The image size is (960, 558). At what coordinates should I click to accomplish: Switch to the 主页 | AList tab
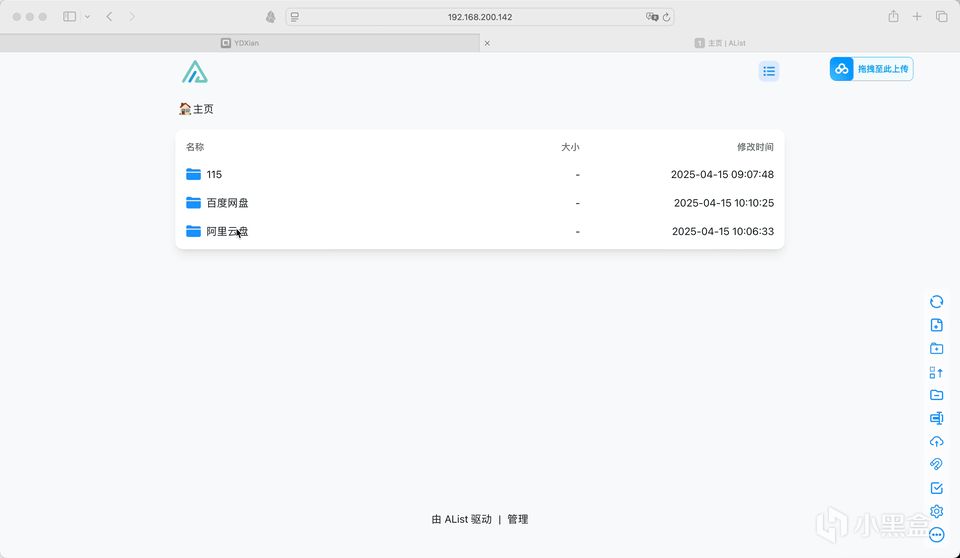point(720,43)
